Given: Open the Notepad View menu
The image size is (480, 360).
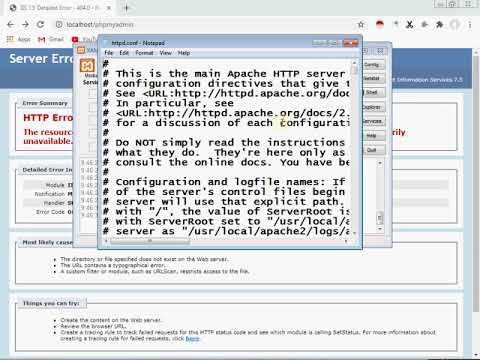Looking at the screenshot, I should click(165, 53).
